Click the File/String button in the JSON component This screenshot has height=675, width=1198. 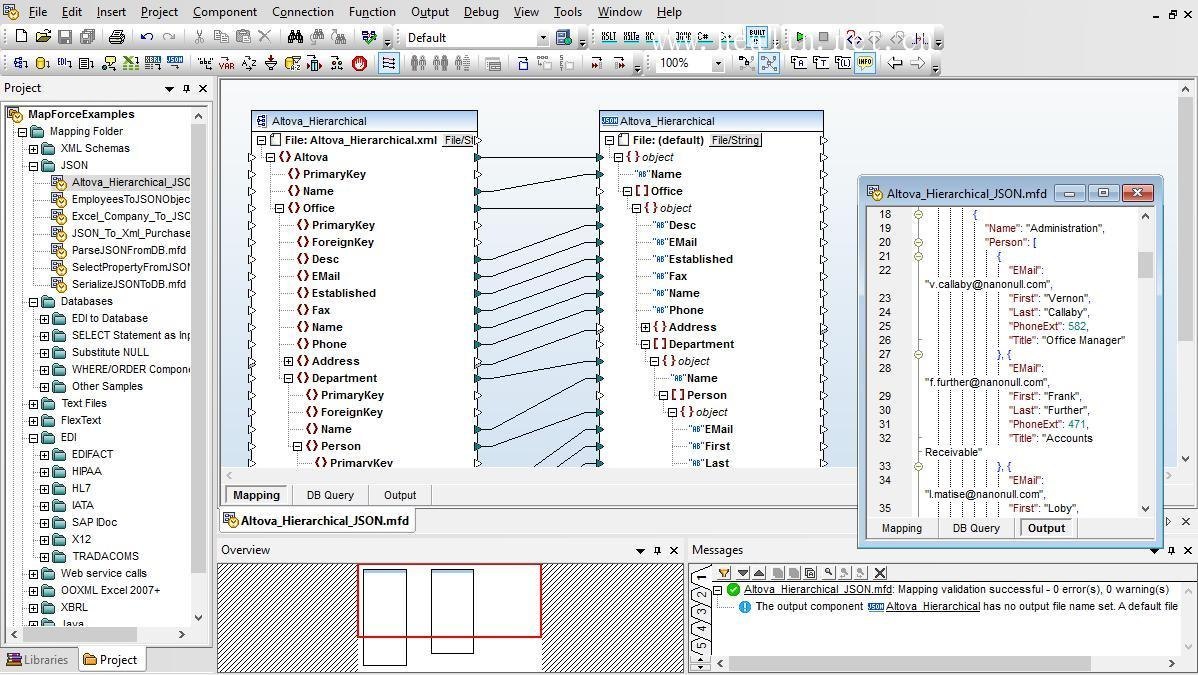click(x=736, y=140)
